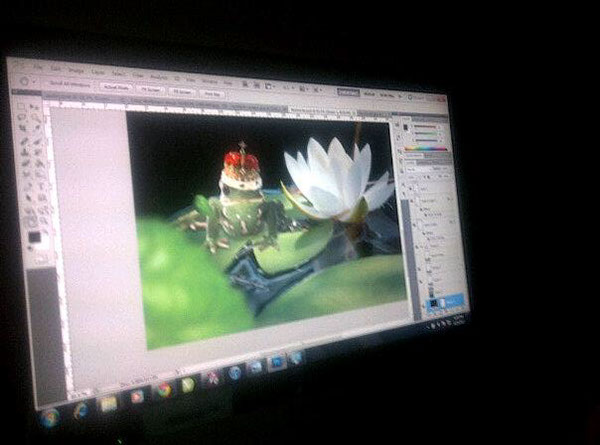600x445 pixels.
Task: Open the Edit menu
Action: click(56, 68)
